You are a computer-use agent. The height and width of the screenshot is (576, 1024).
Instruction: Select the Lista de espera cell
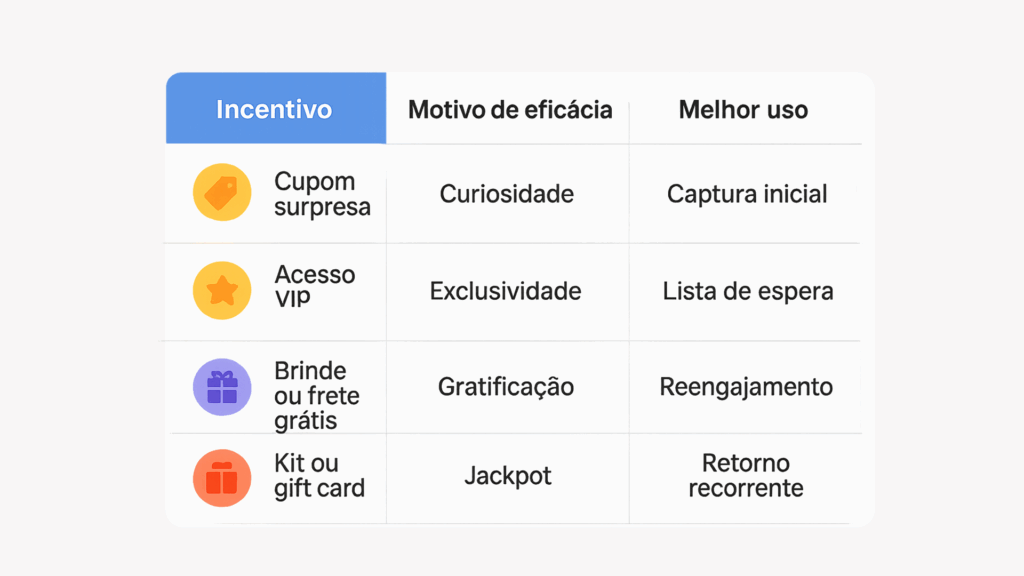(x=748, y=291)
